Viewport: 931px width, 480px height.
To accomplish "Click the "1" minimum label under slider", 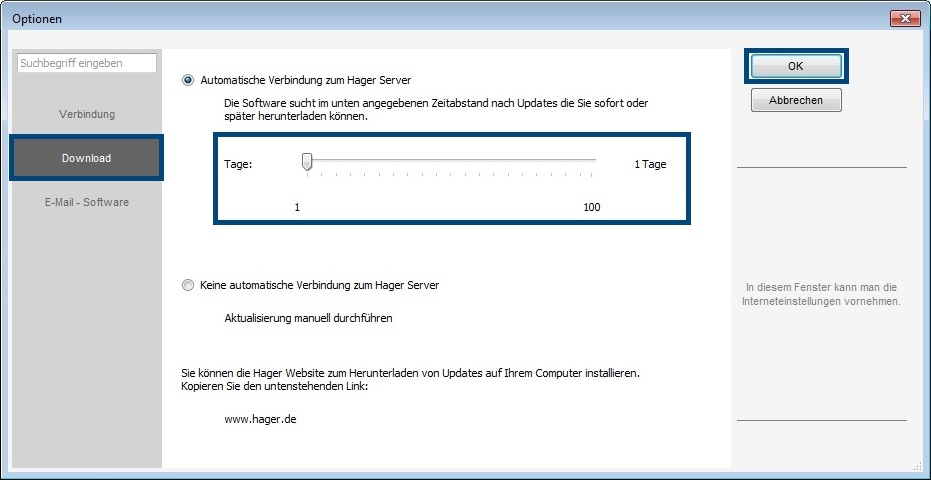I will (297, 207).
